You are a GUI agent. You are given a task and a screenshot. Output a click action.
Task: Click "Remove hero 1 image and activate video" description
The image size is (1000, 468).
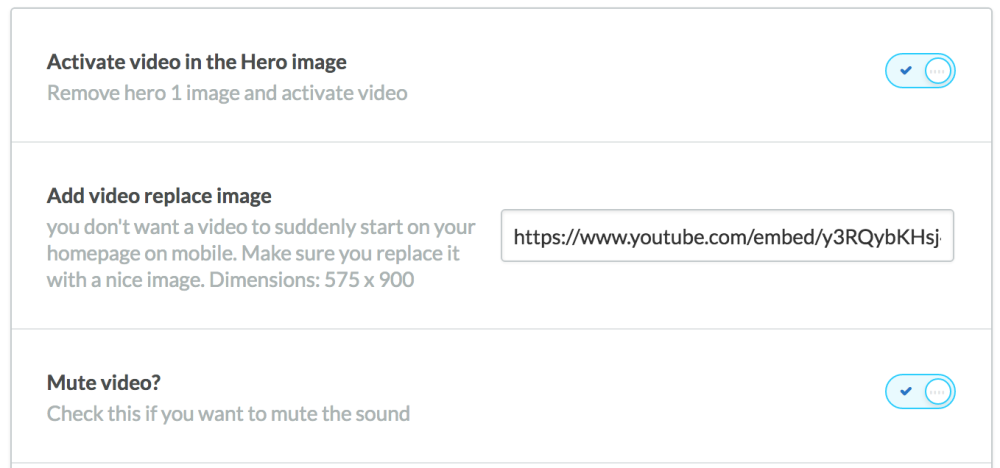(227, 94)
